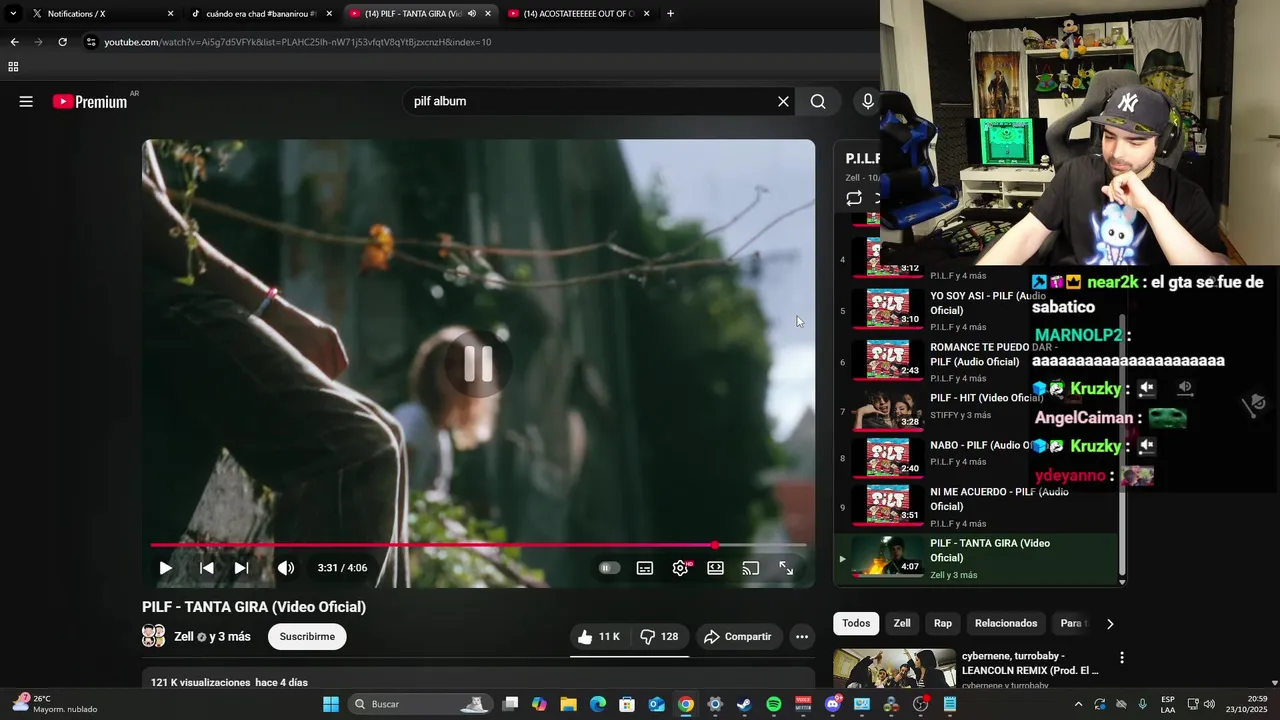The width and height of the screenshot is (1280, 720).
Task: Click the 'pilf album' search field
Action: (x=590, y=101)
